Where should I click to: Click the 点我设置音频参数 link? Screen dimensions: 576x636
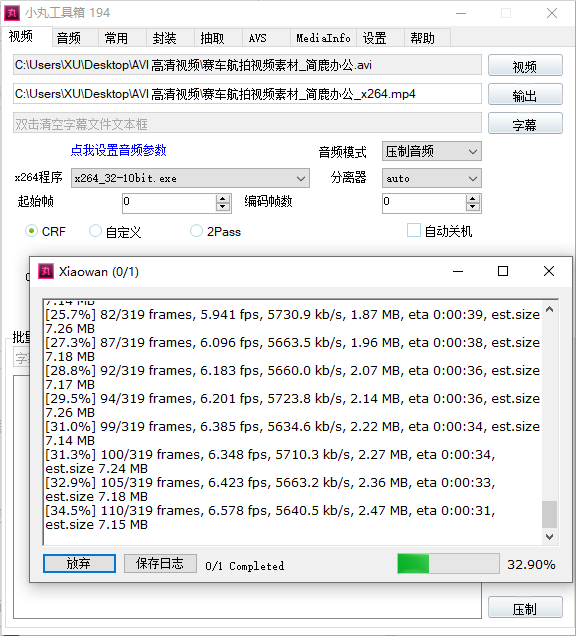pos(118,150)
